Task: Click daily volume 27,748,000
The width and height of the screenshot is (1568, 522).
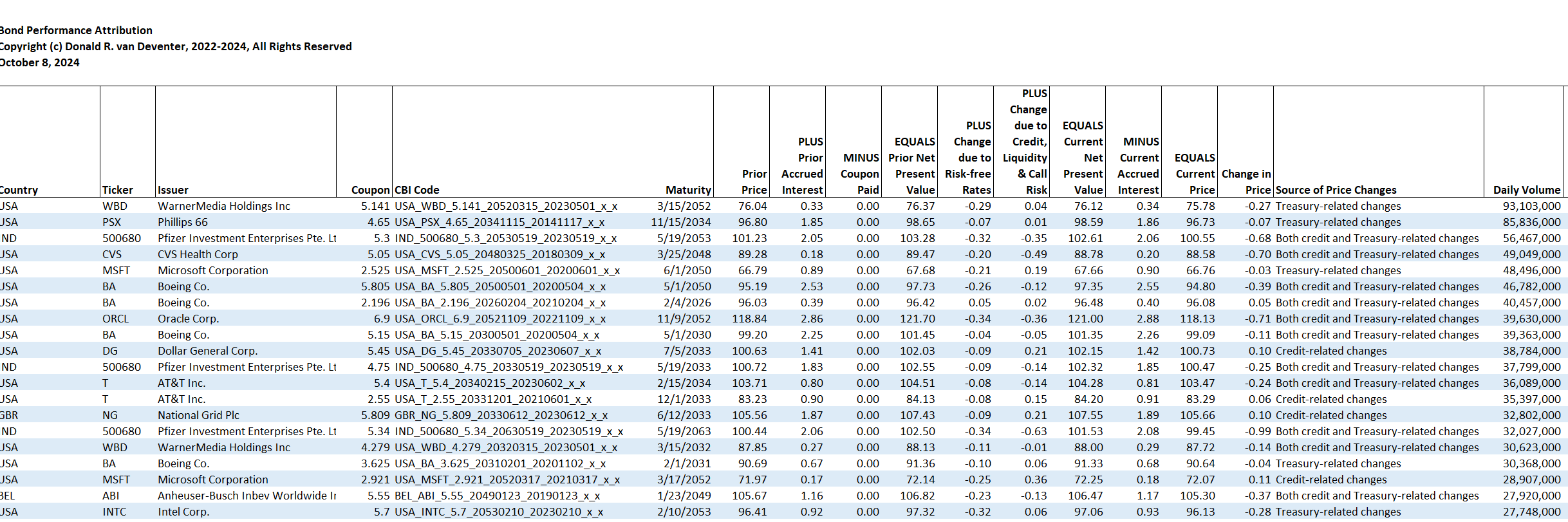Action: 1532,512
